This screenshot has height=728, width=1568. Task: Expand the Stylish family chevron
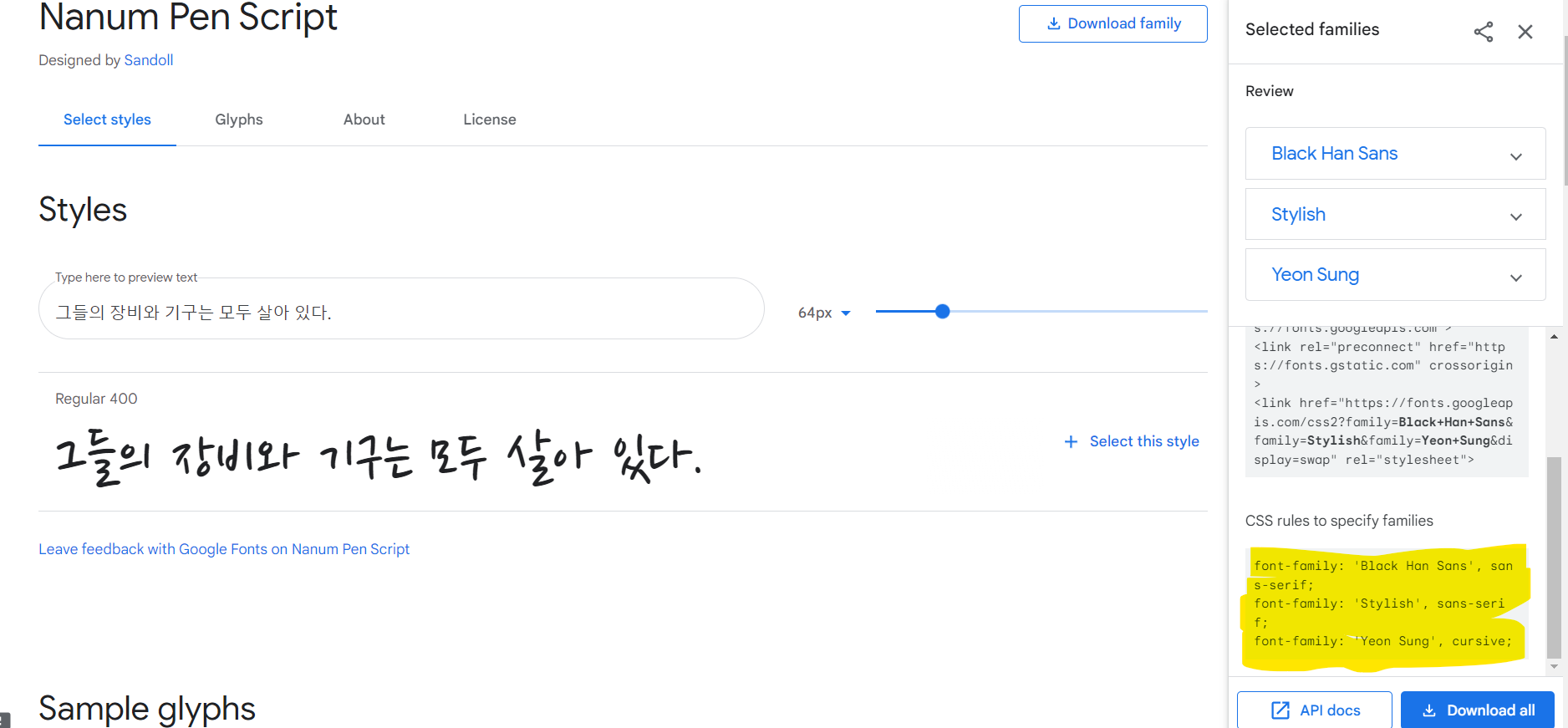pyautogui.click(x=1515, y=217)
